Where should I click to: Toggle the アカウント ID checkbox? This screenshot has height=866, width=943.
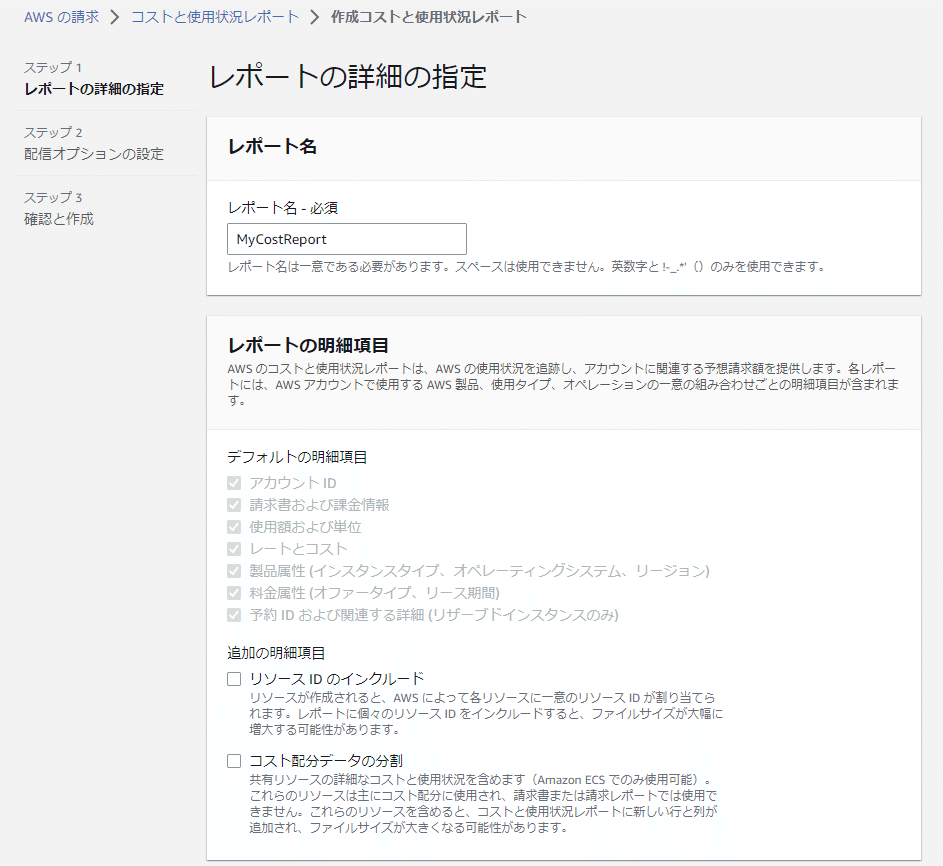(x=234, y=483)
